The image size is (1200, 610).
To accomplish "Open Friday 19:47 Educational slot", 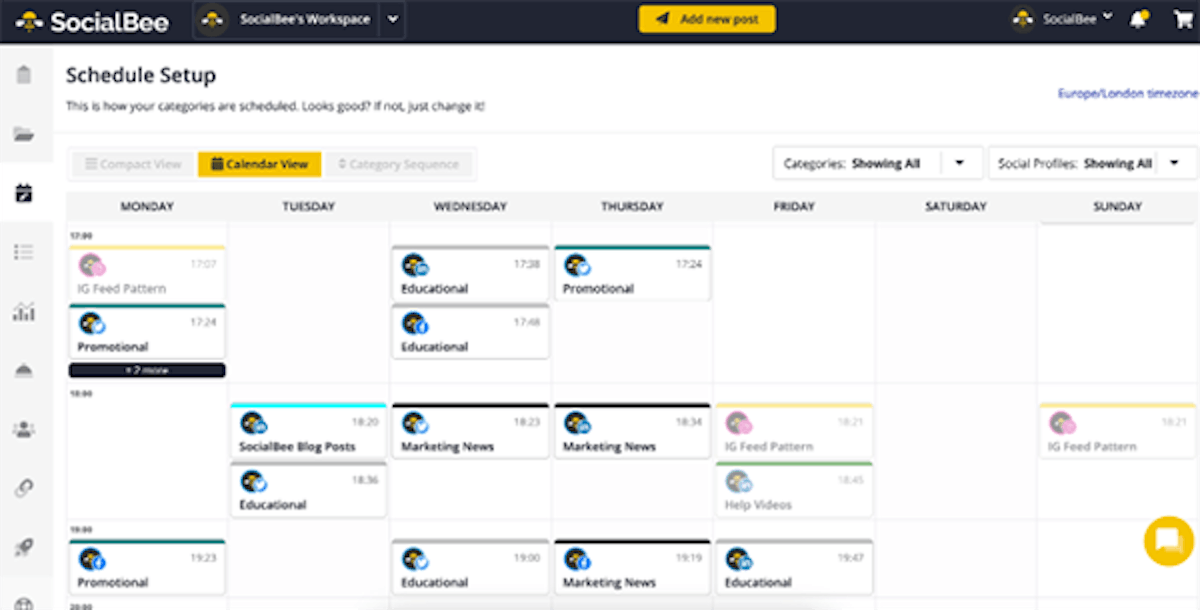I will click(x=794, y=567).
